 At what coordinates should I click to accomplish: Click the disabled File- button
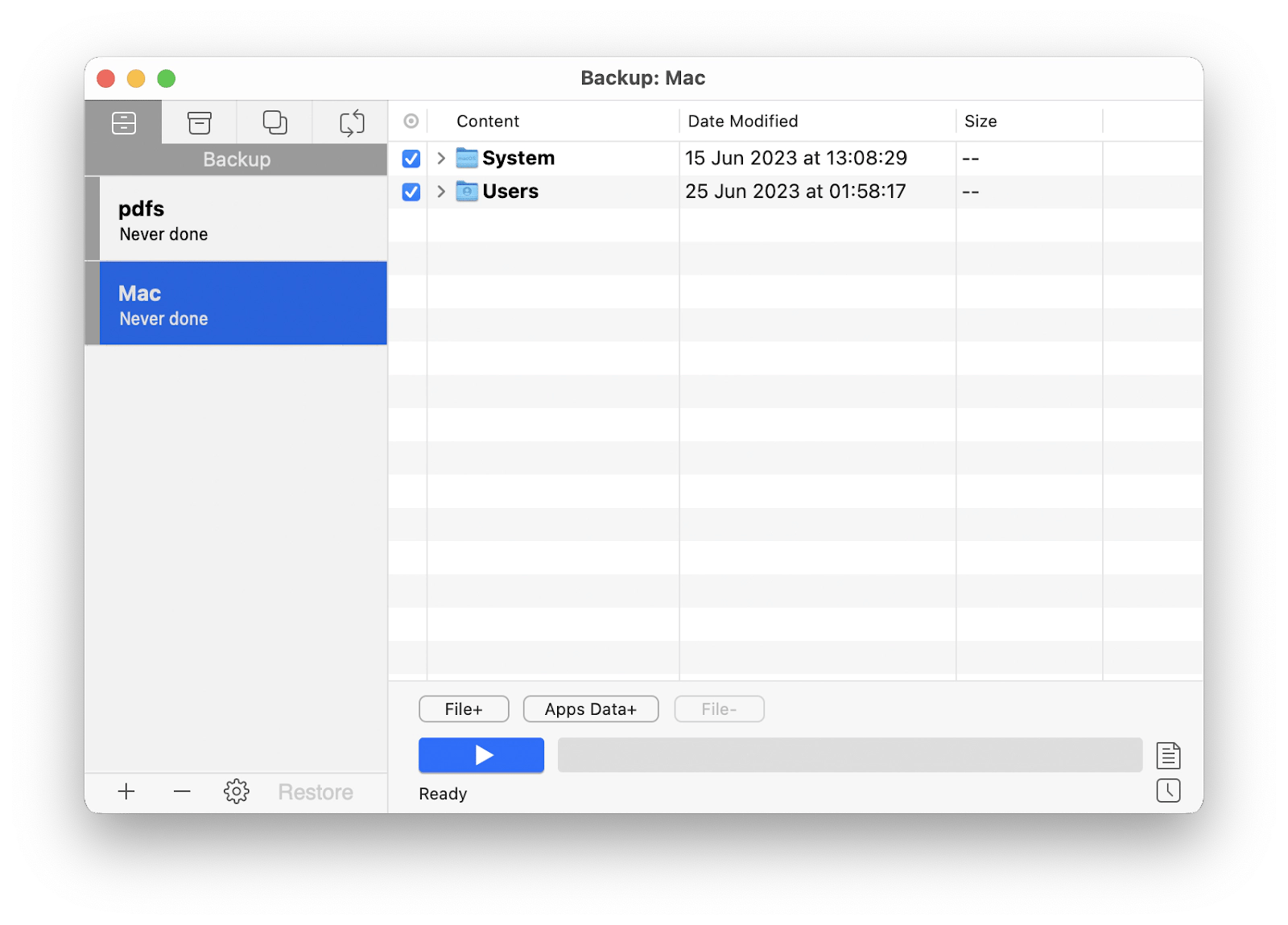coord(719,709)
